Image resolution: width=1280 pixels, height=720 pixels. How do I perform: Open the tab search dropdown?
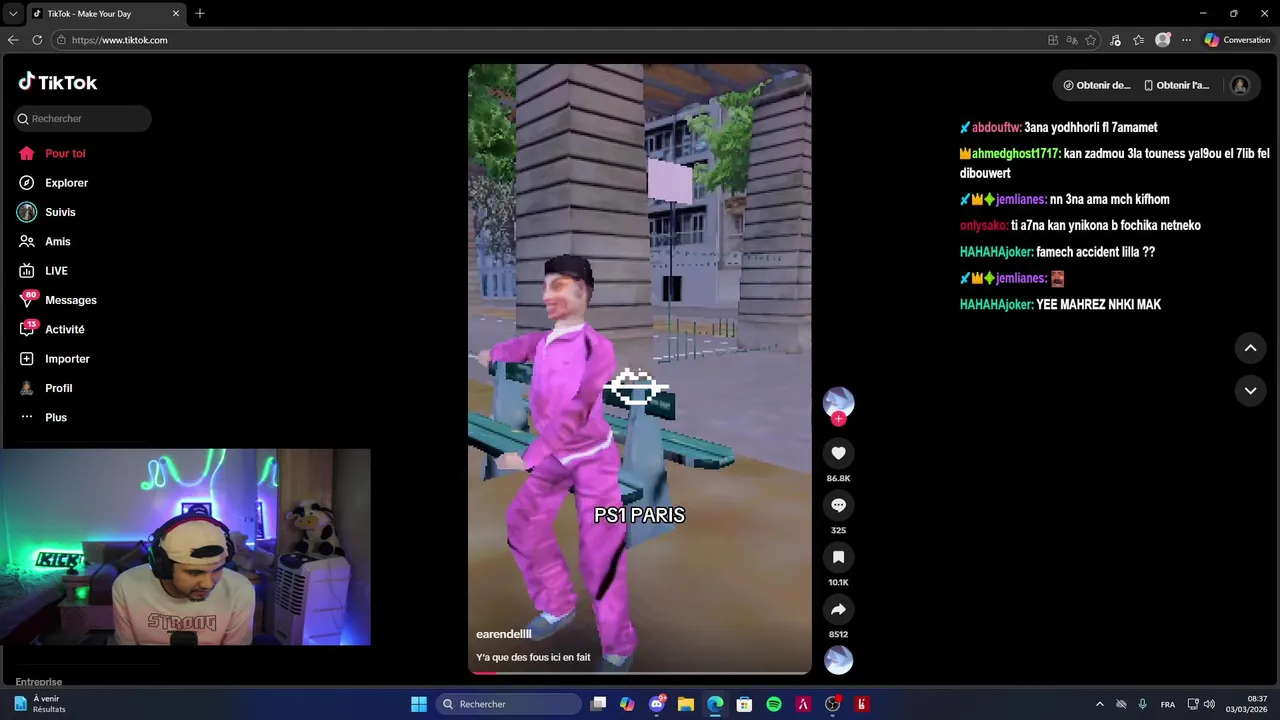point(13,13)
